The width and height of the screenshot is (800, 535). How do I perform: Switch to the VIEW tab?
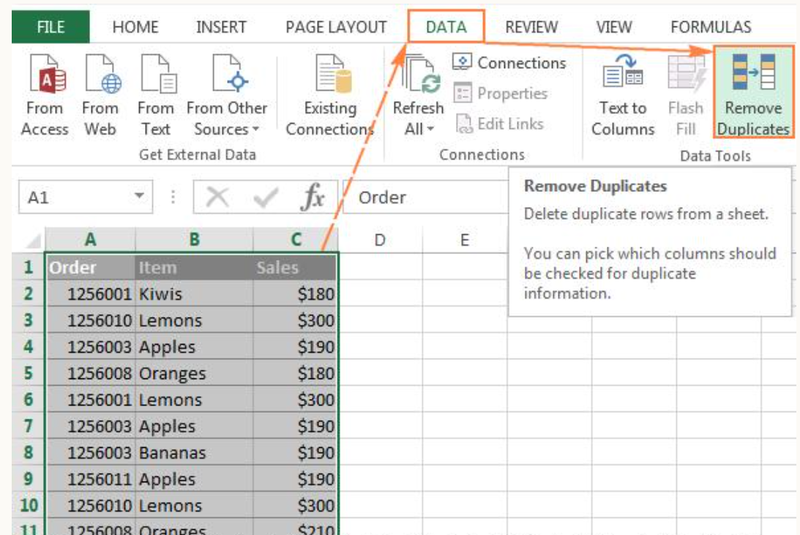point(614,27)
